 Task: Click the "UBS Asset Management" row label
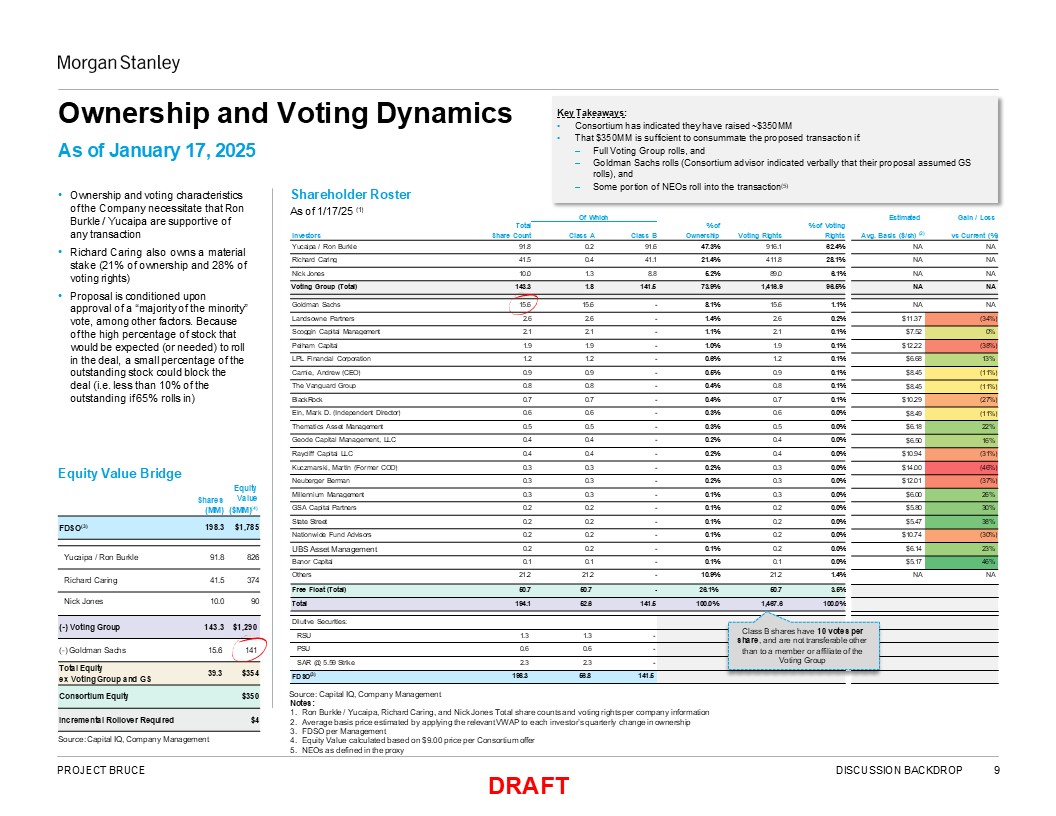(334, 549)
